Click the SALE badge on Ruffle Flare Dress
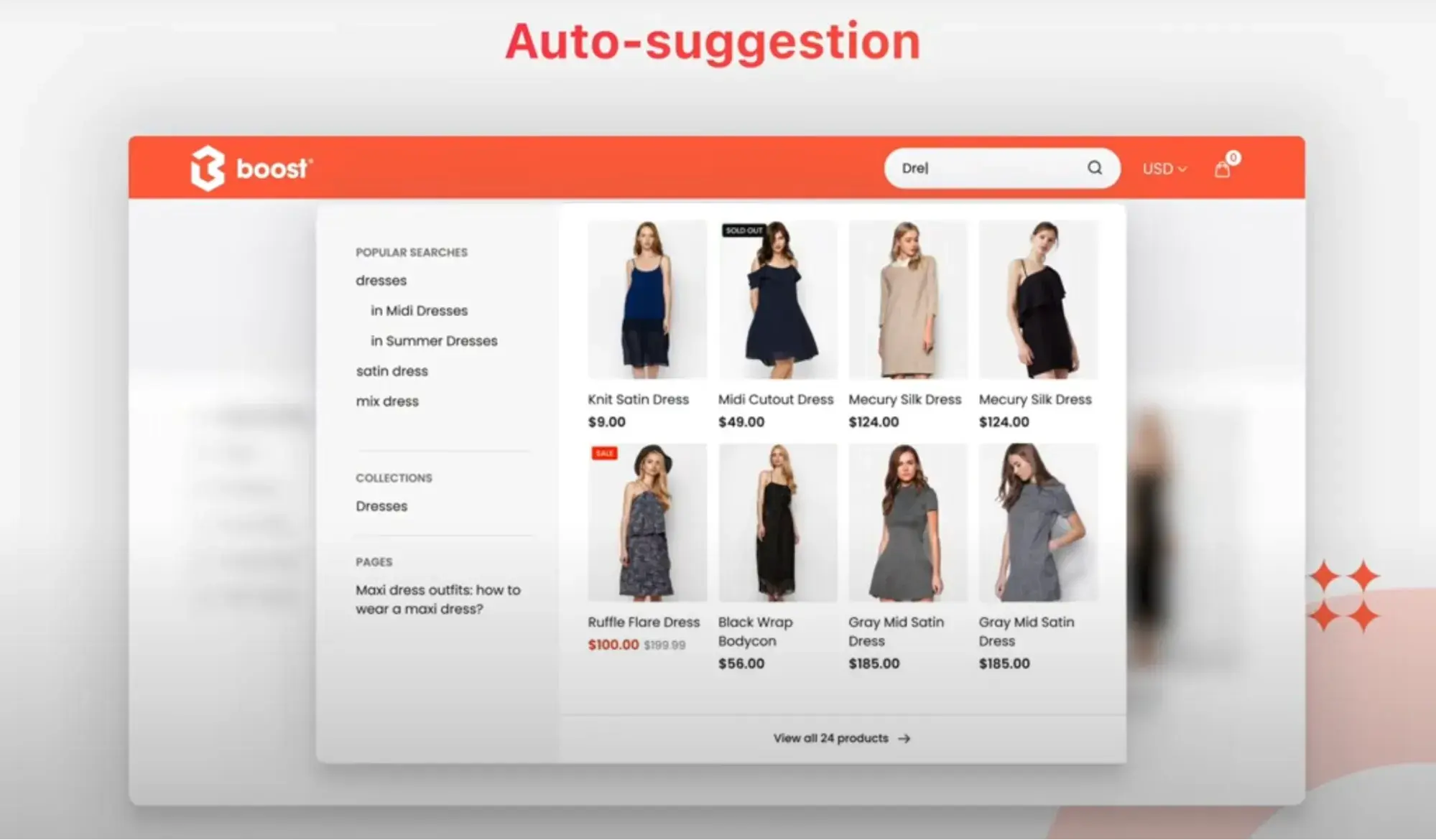1436x840 pixels. [604, 453]
